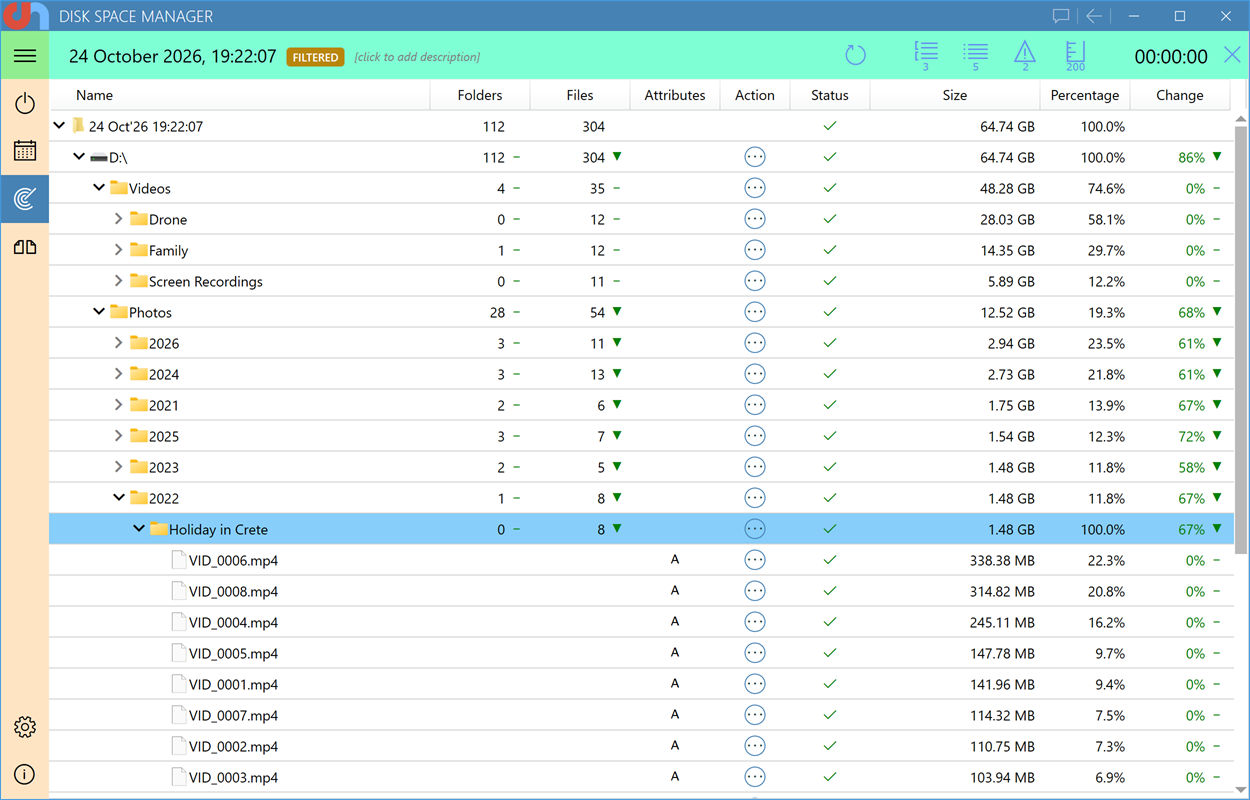Select the 2023 folder row
This screenshot has width=1250, height=800.
(x=641, y=467)
